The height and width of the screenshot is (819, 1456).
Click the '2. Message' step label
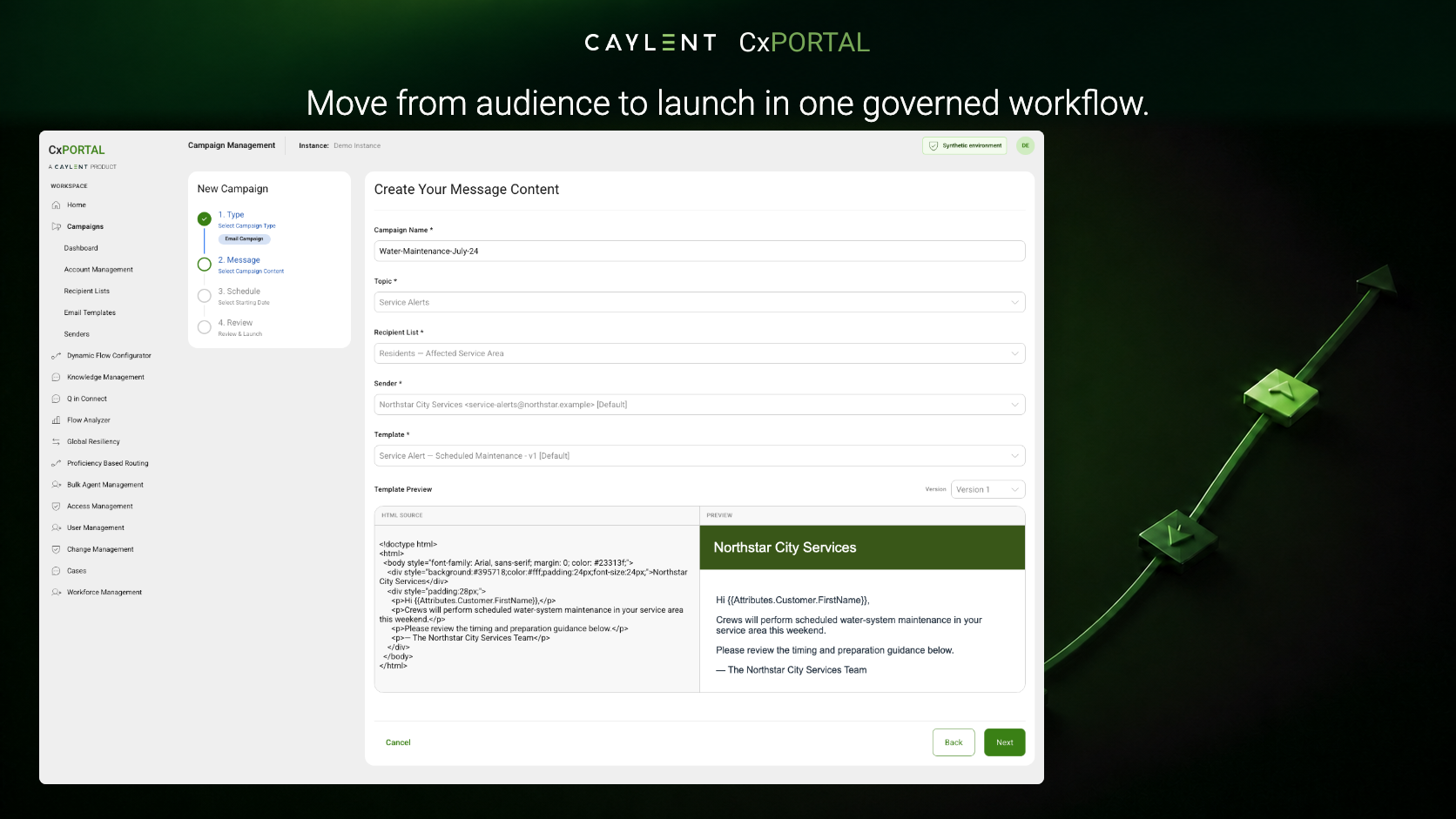coord(239,260)
